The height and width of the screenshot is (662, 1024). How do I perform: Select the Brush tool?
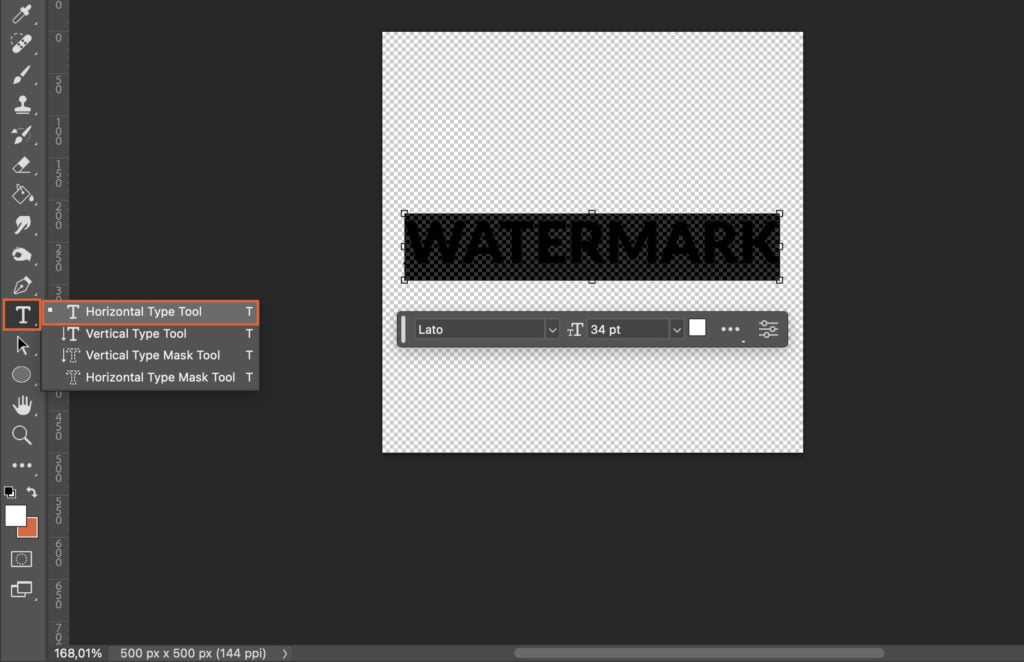coord(23,73)
